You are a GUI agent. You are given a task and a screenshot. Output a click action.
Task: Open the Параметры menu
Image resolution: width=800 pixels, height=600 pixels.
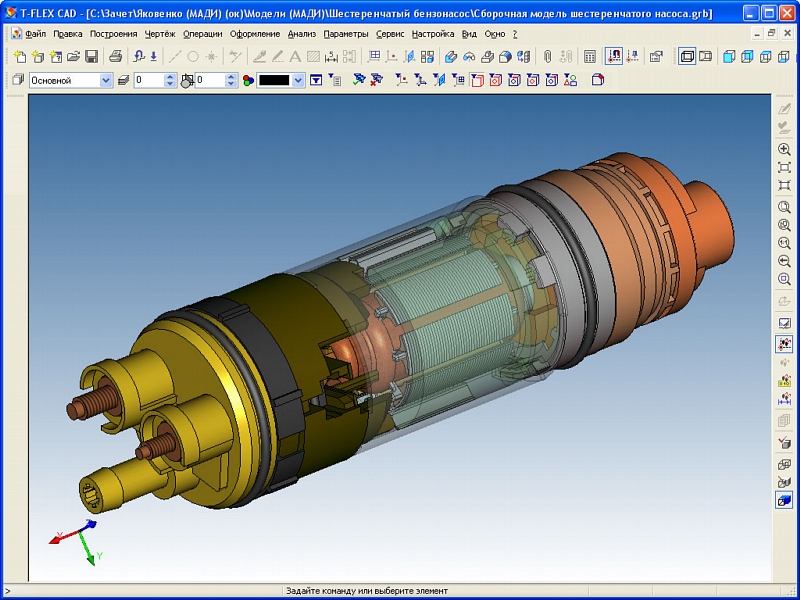(x=345, y=34)
